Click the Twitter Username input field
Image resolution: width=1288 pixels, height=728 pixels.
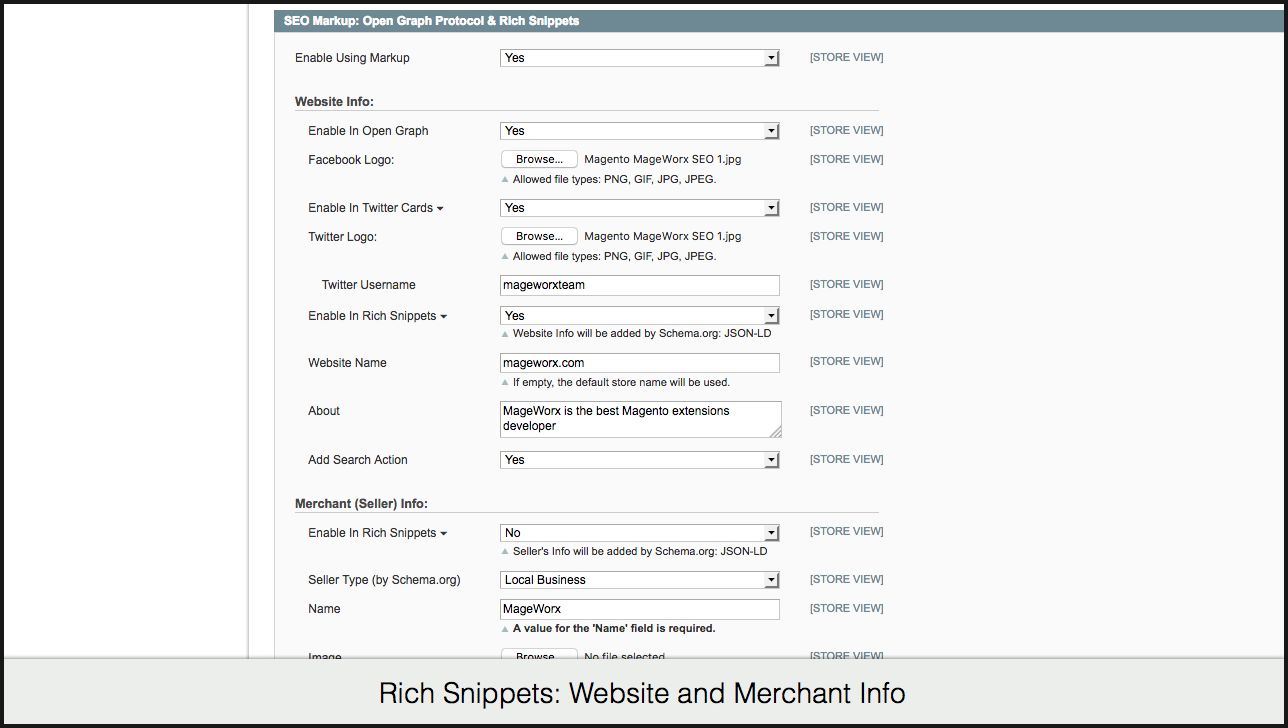click(639, 285)
